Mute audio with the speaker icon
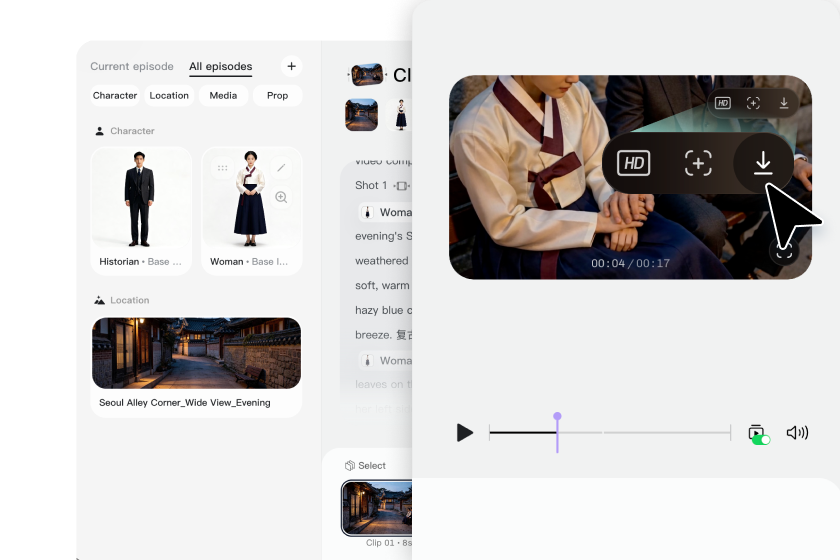The image size is (840, 560). click(x=797, y=432)
